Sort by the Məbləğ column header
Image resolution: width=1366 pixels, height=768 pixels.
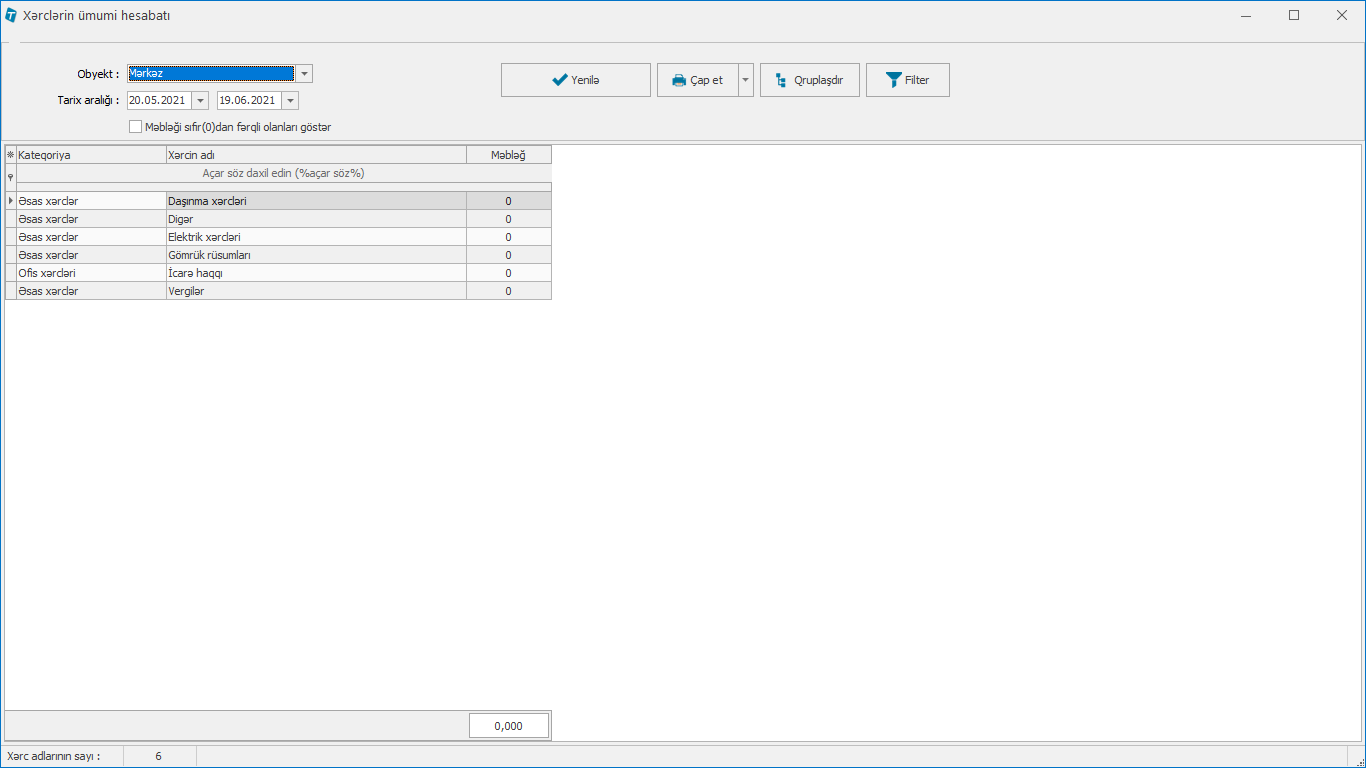(508, 155)
